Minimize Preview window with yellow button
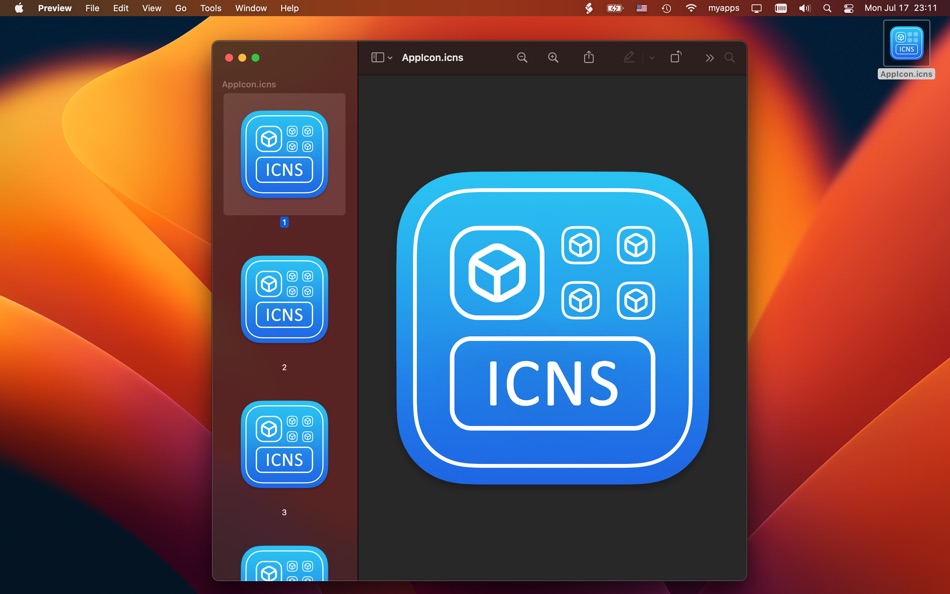Screen dimensions: 950x594 [242, 58]
